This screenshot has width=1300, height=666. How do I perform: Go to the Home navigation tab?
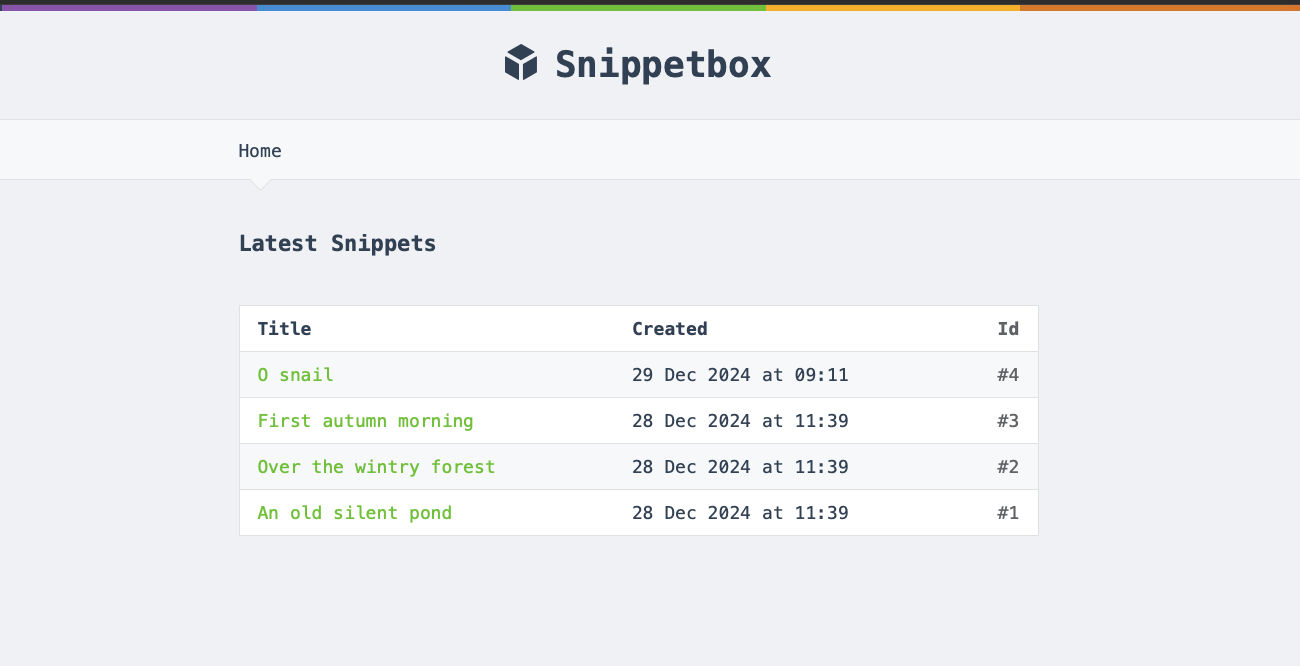tap(260, 151)
